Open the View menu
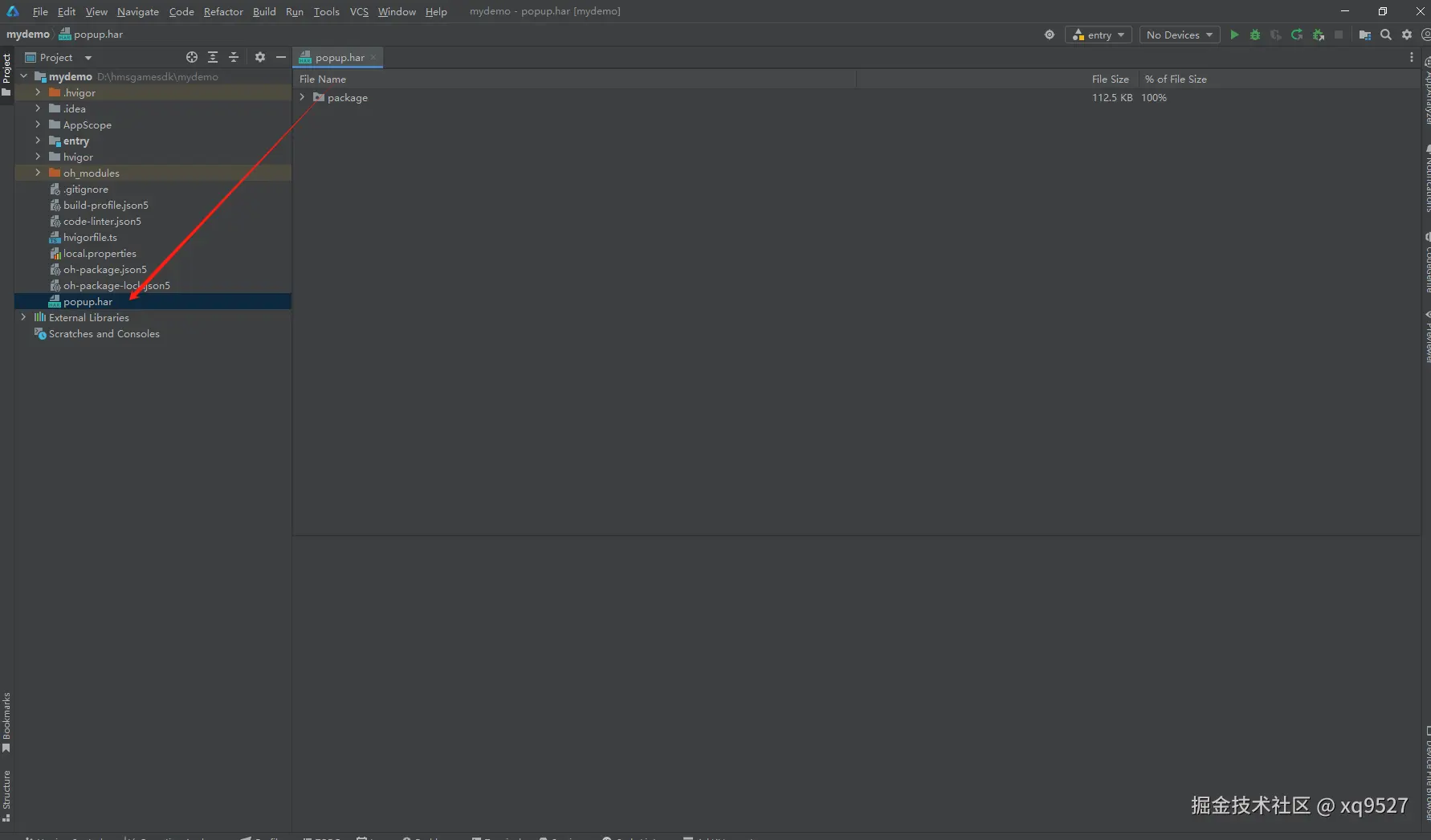The height and width of the screenshot is (840, 1431). tap(96, 11)
